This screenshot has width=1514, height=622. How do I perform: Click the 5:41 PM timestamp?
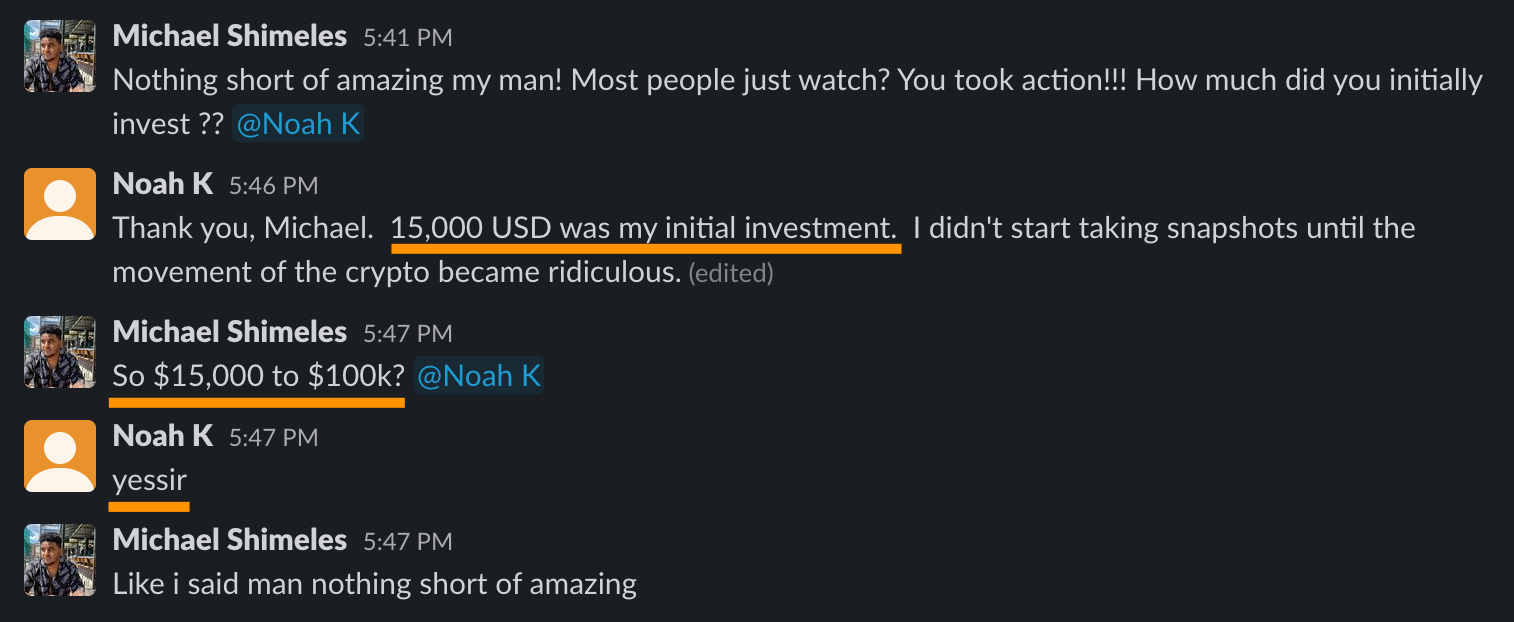click(x=407, y=38)
